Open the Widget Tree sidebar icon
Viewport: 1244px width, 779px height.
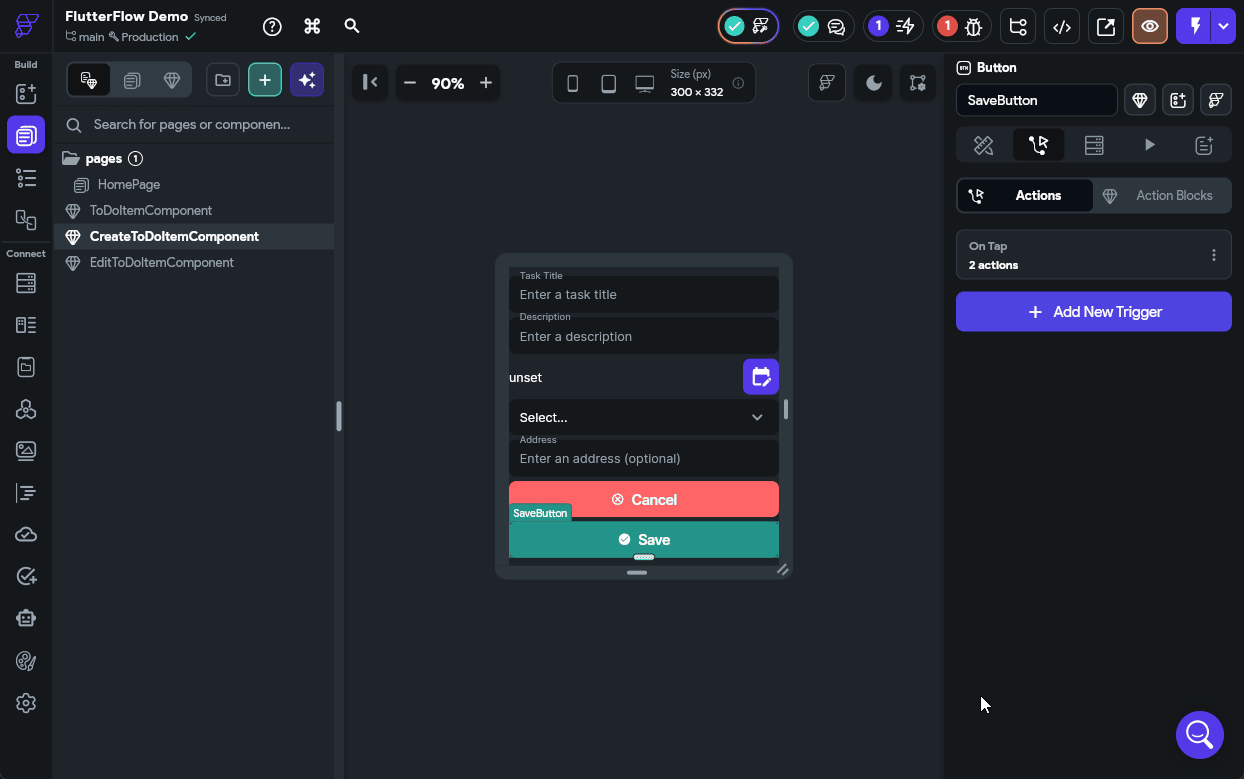click(x=26, y=178)
